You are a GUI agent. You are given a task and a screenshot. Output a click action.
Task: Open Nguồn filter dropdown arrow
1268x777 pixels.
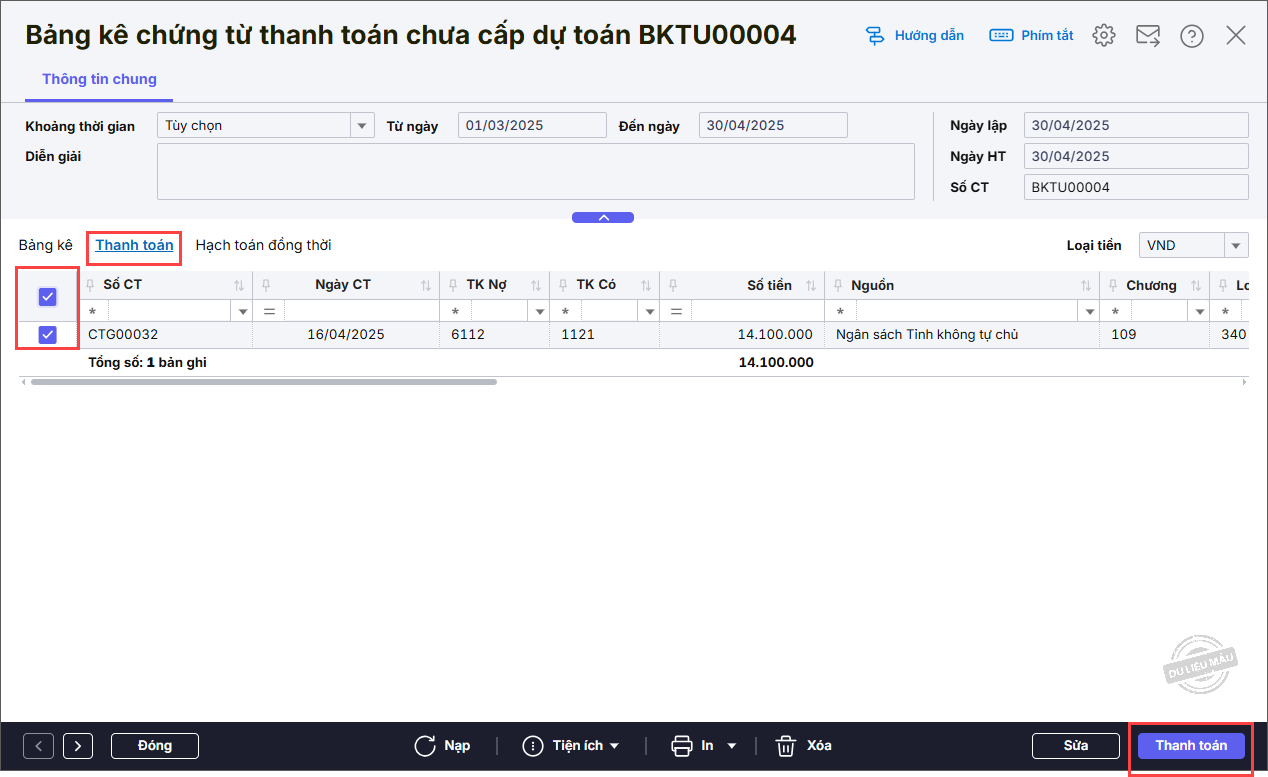click(1087, 312)
